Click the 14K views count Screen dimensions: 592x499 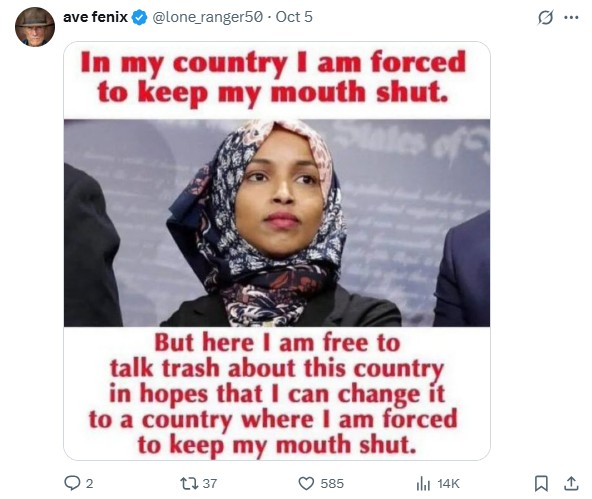[x=448, y=484]
